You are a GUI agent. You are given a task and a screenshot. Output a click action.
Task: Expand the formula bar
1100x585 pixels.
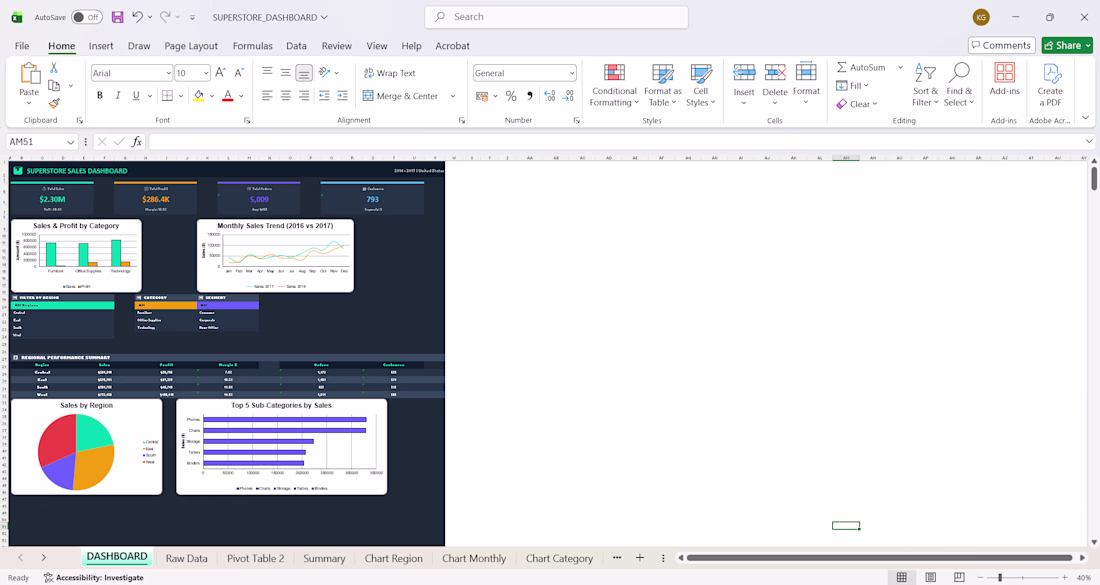[x=1089, y=142]
